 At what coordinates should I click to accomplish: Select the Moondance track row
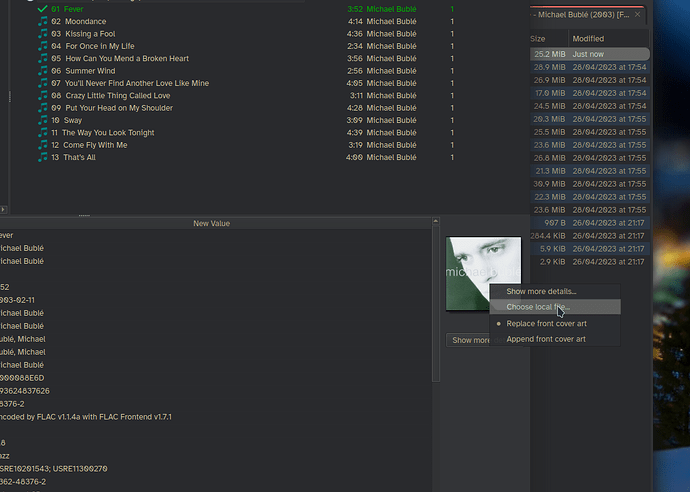coord(246,21)
